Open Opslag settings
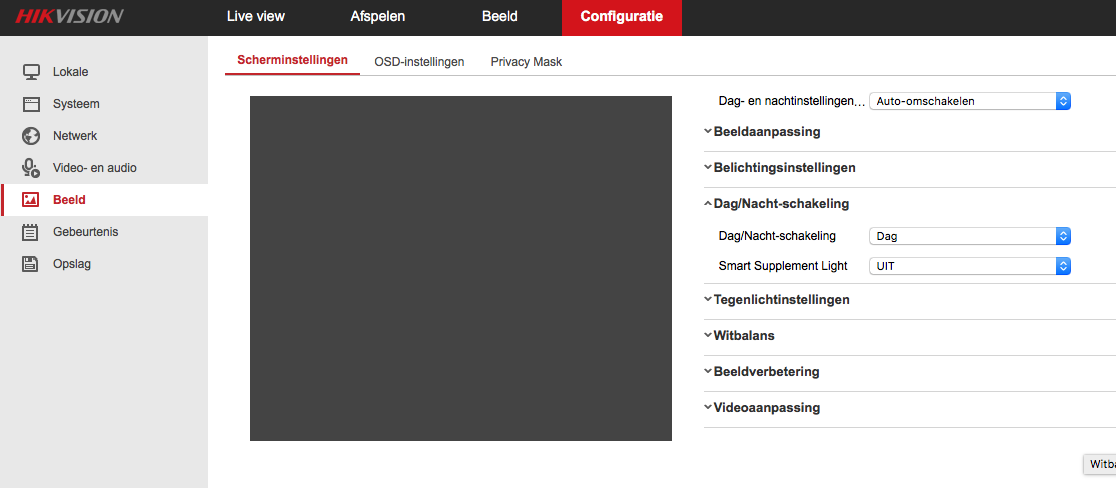Viewport: 1116px width, 488px height. [72, 264]
